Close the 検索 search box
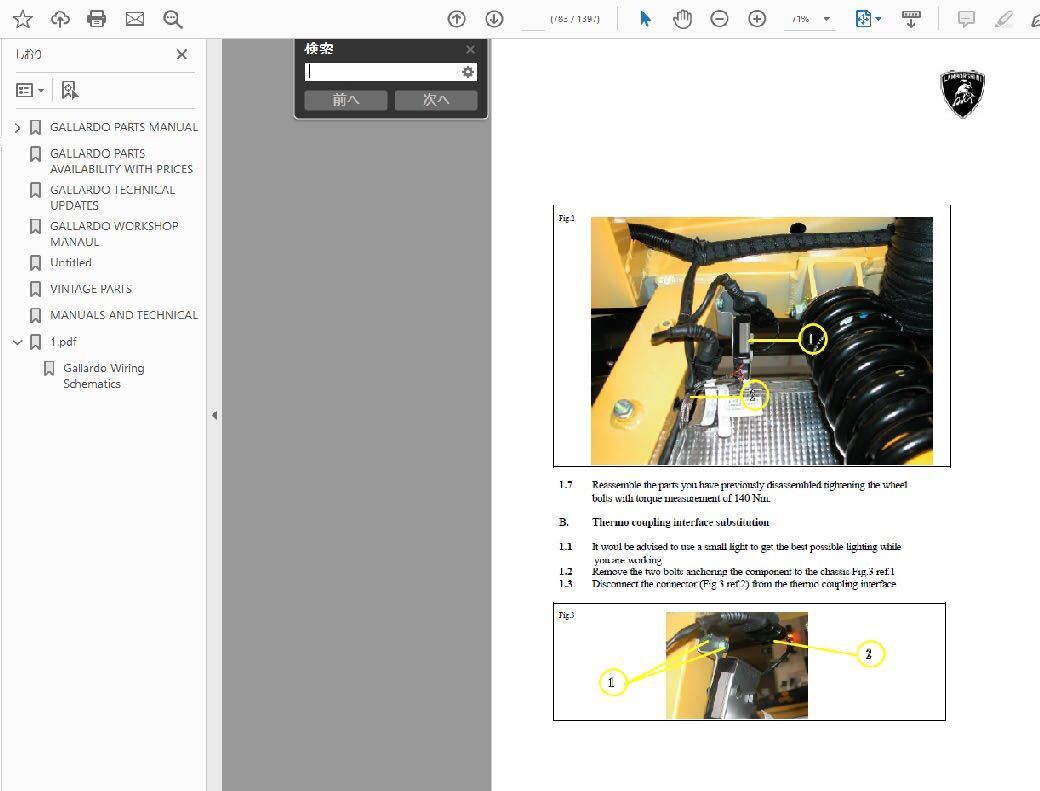The width and height of the screenshot is (1040, 791). pos(470,49)
